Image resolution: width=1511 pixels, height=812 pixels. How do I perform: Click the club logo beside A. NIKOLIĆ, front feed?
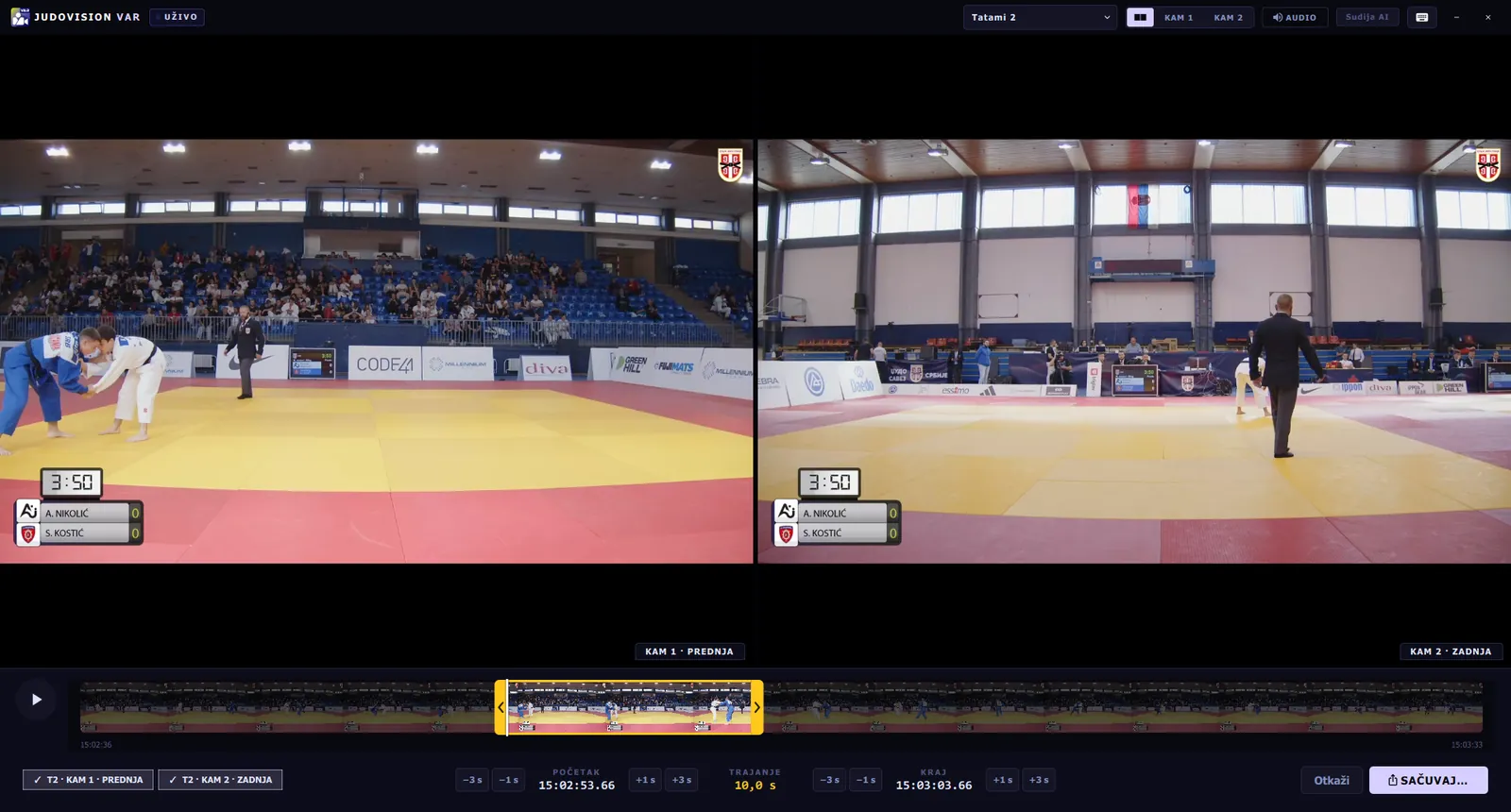(28, 512)
